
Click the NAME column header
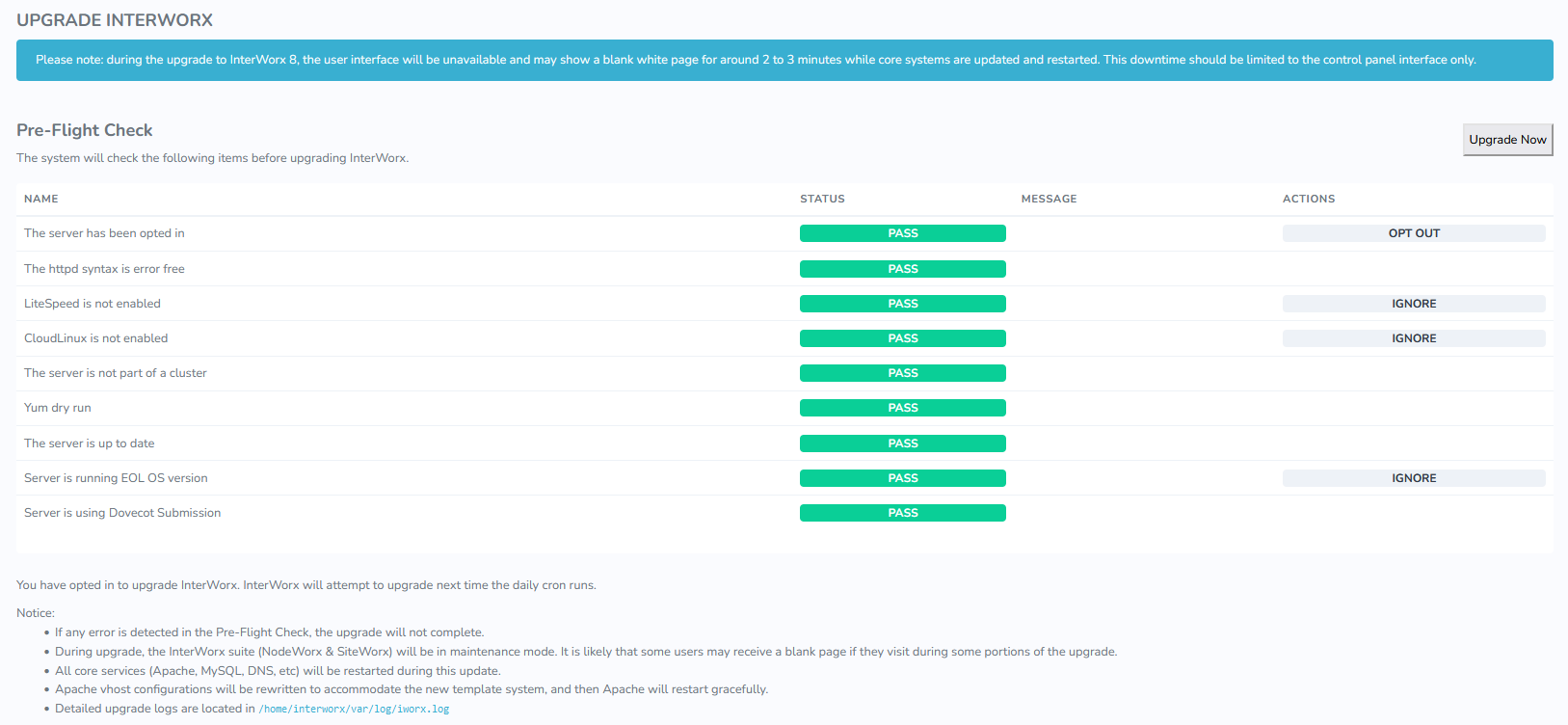coord(41,199)
